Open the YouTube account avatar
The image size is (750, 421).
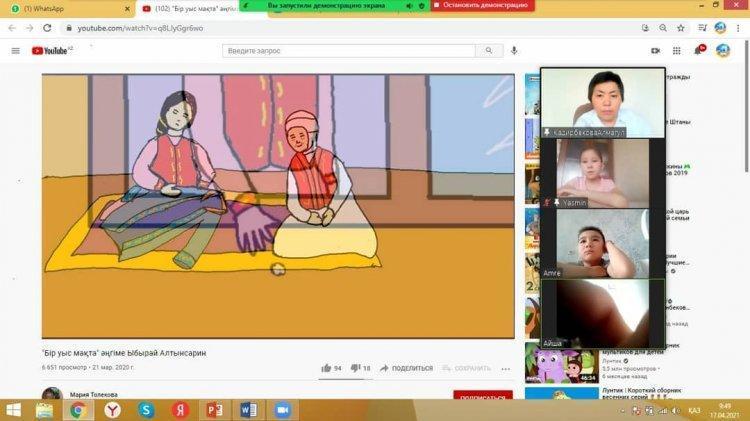pos(723,50)
